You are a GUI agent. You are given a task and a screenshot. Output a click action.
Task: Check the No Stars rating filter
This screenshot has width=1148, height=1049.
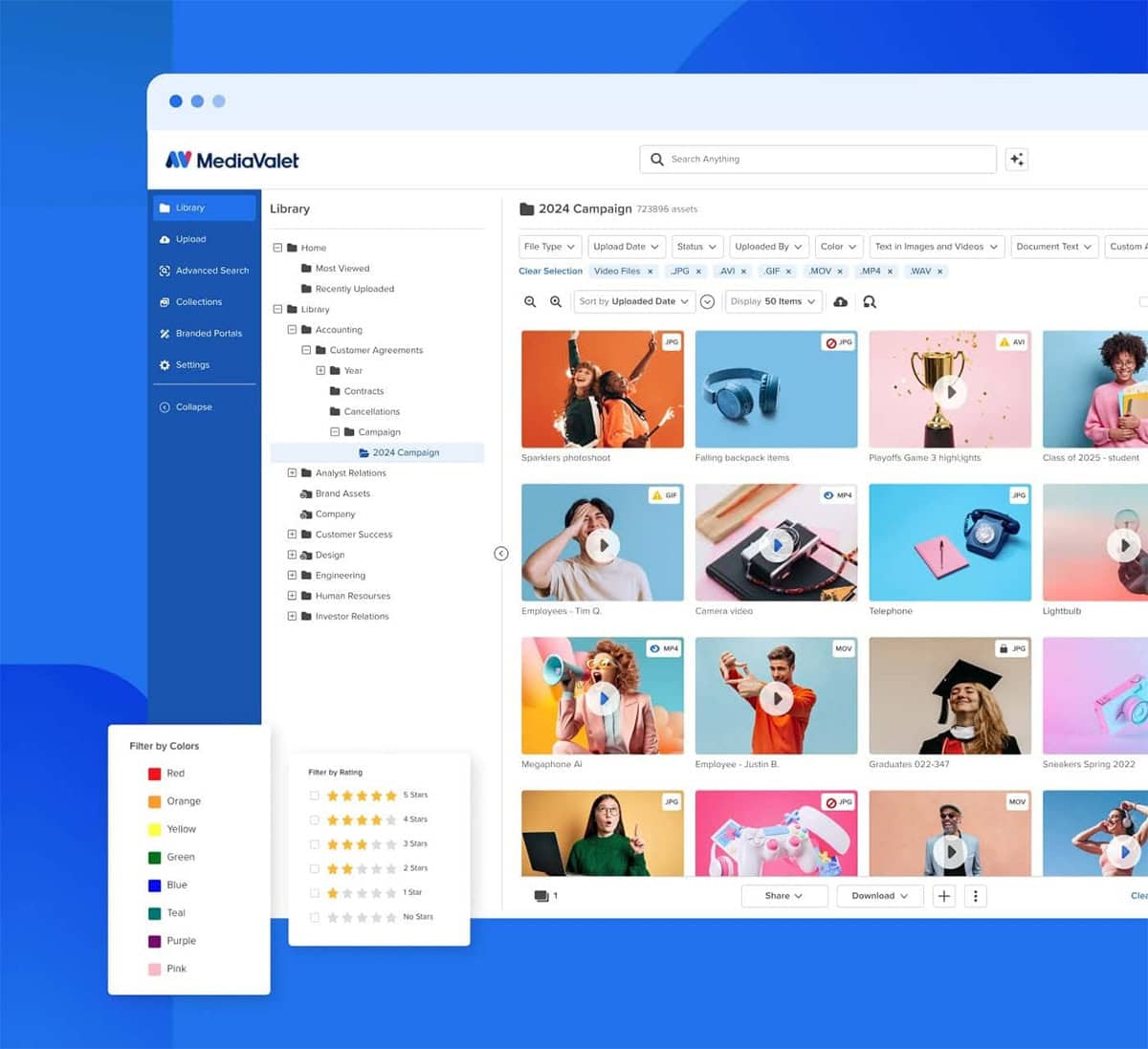315,916
